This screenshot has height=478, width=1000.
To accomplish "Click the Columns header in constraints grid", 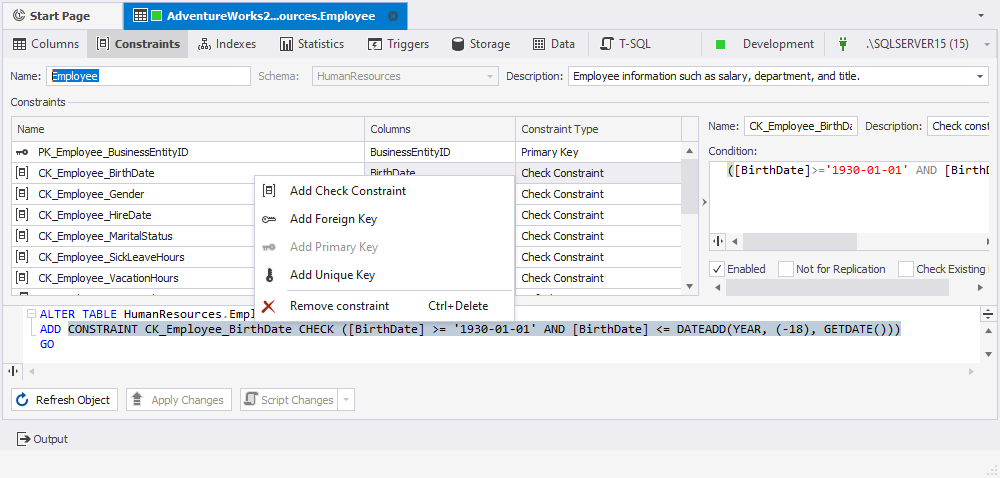I will pos(440,129).
